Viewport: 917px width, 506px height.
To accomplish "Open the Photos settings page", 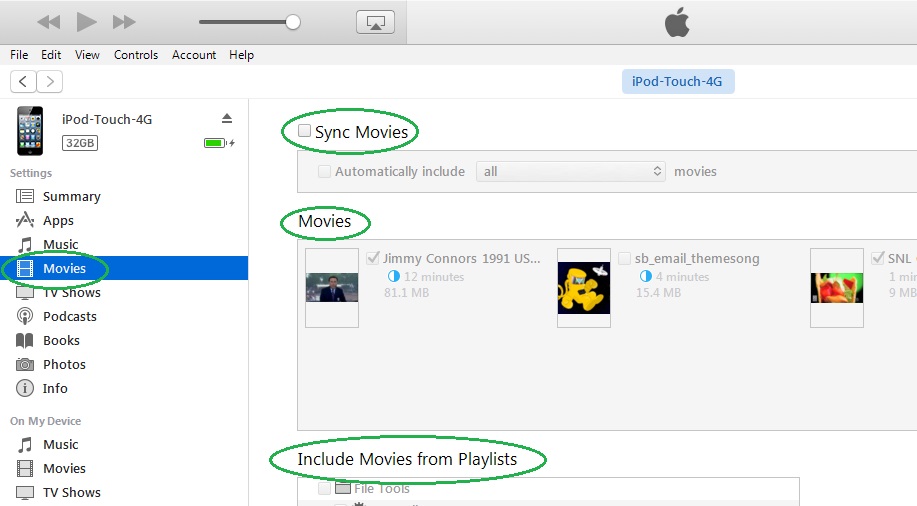I will (x=64, y=364).
